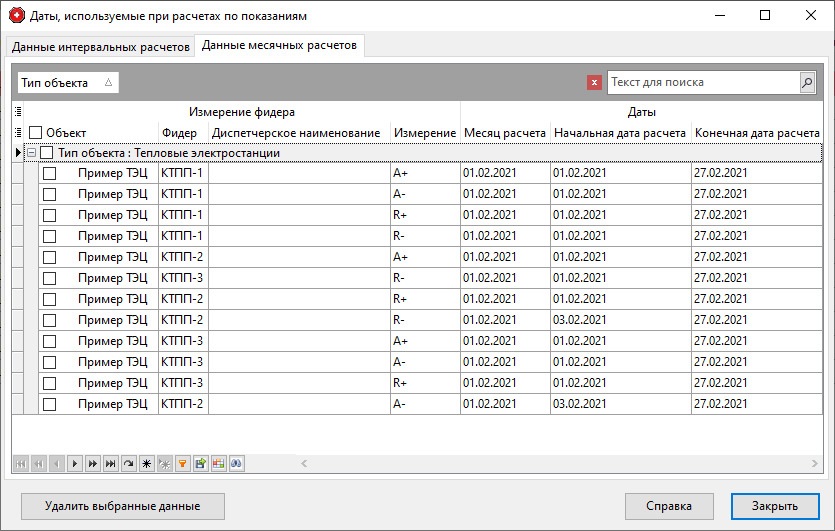This screenshot has width=835, height=531.
Task: Click the Справка button
Action: tap(669, 506)
